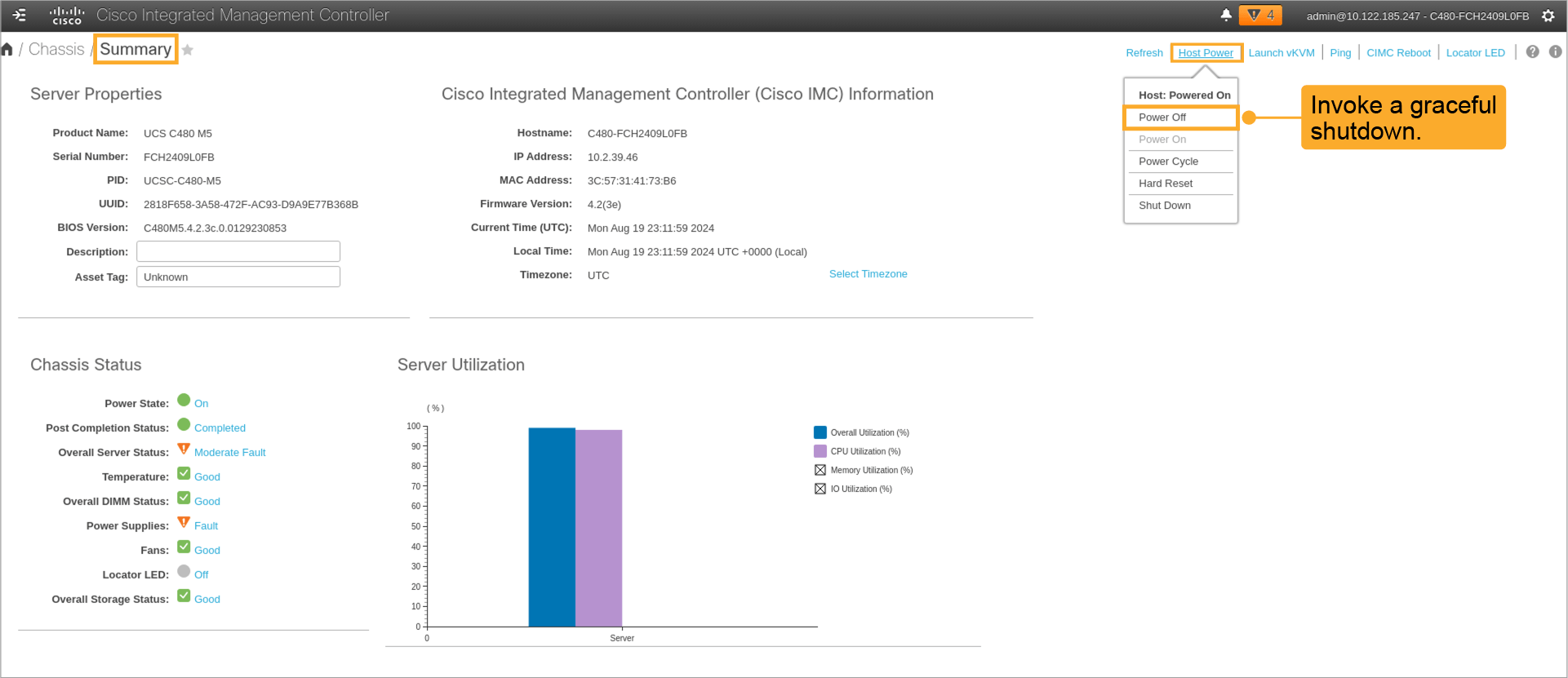Click the Power Supplies fault icon
1568x678 pixels.
point(184,523)
